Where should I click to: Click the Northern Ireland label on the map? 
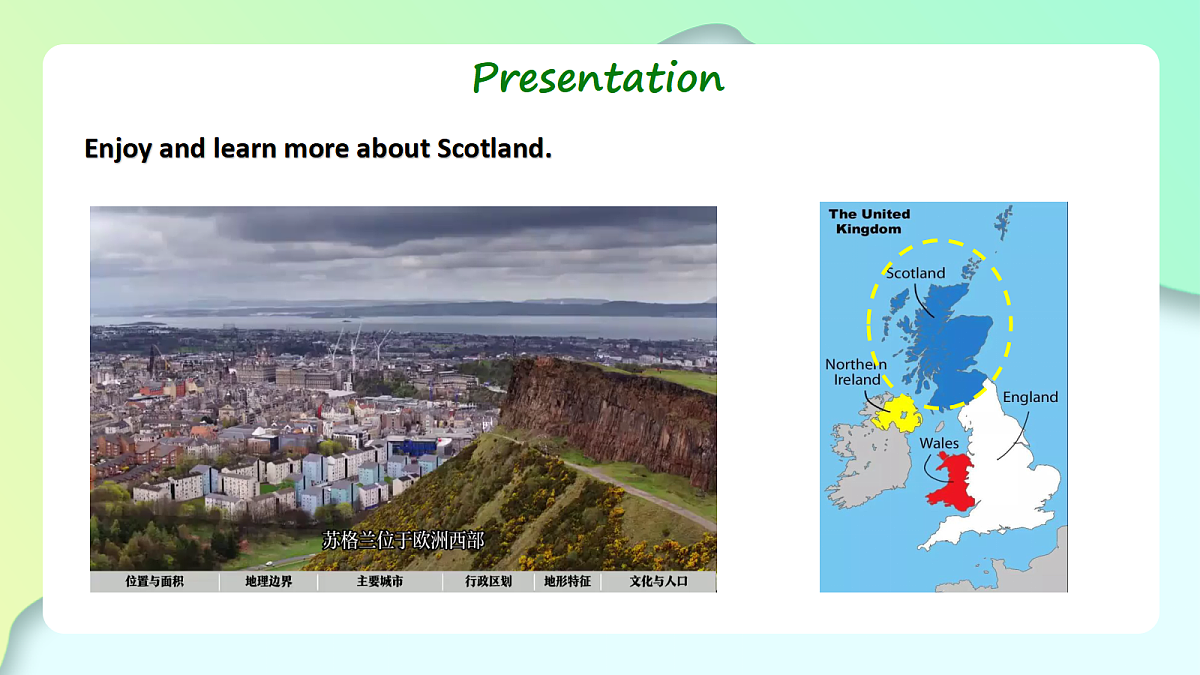pos(856,372)
